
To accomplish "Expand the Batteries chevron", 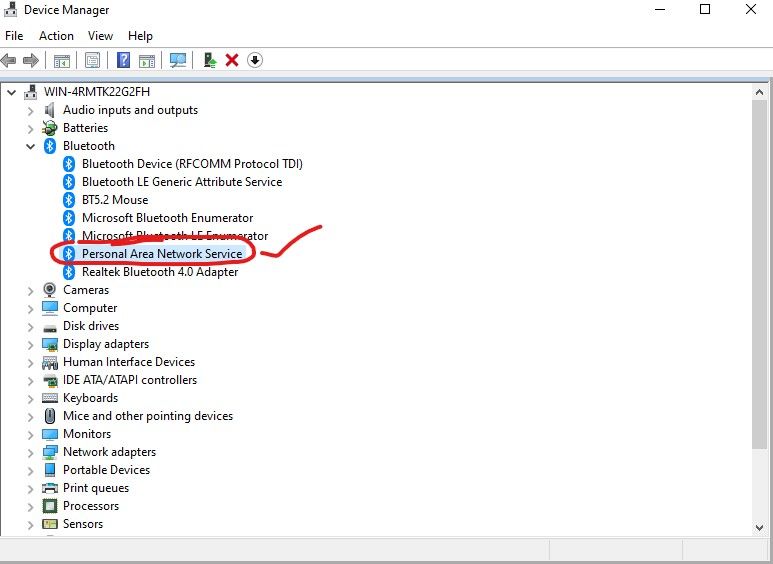I will 31,129.
